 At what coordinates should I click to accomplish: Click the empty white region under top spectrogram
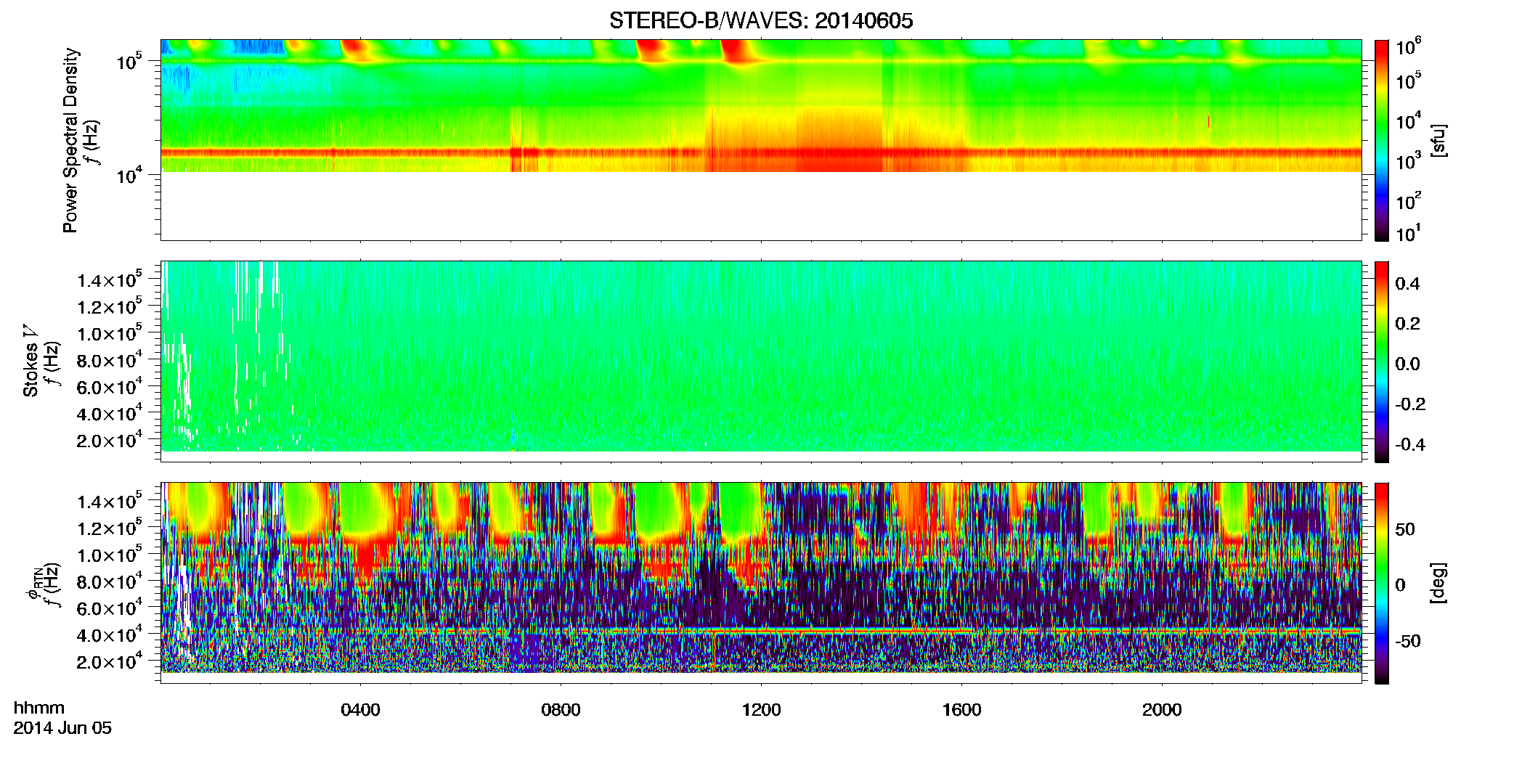[760, 205]
